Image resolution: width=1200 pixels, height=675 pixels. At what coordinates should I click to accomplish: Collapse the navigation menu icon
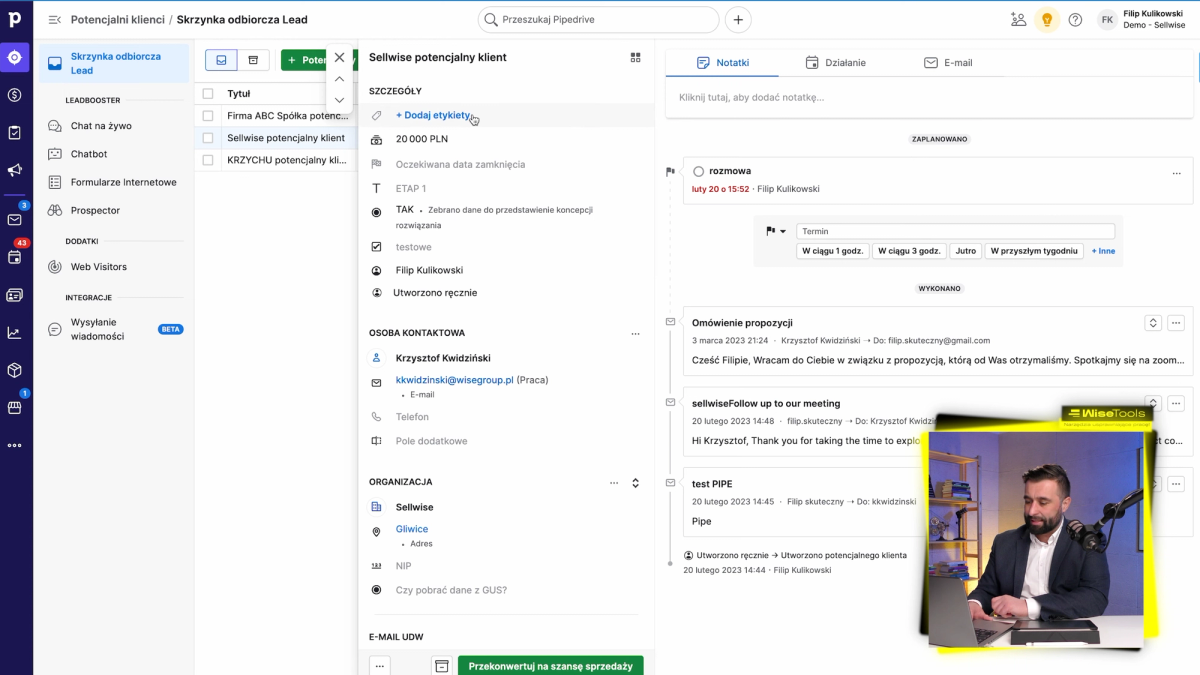54,20
